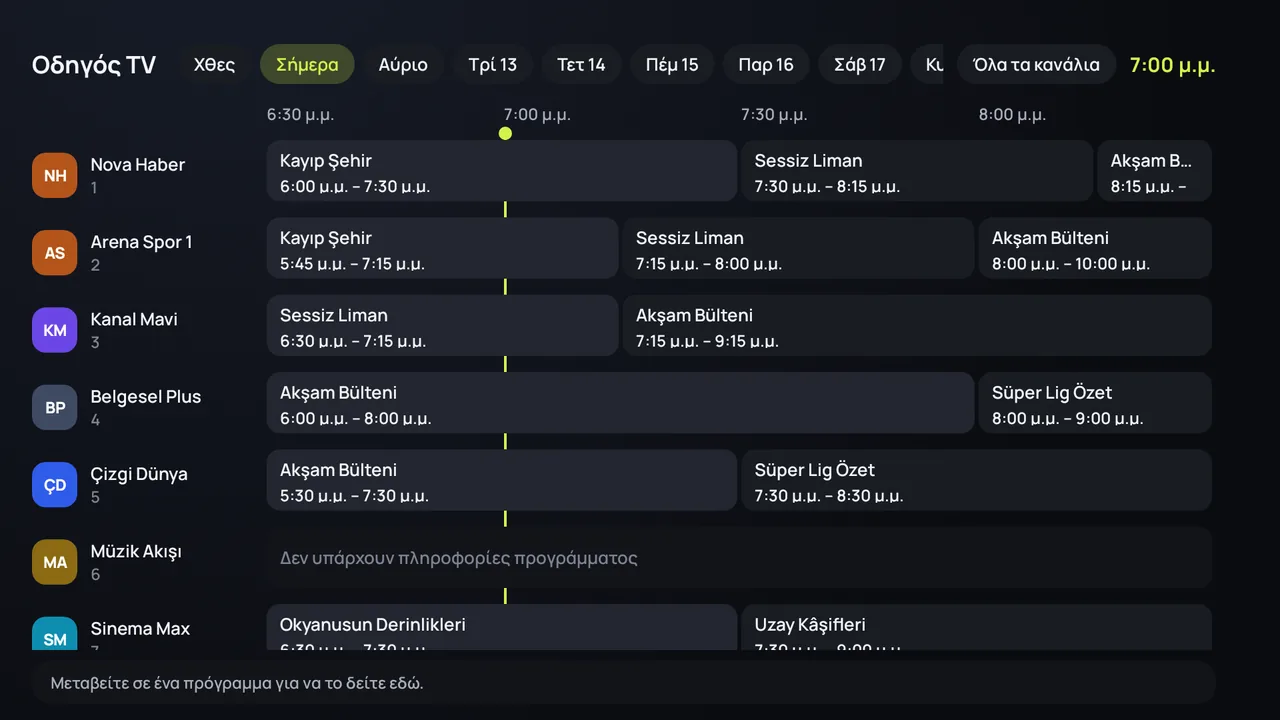Select the Παρ 16 day tab
1280x720 pixels.
click(x=766, y=65)
